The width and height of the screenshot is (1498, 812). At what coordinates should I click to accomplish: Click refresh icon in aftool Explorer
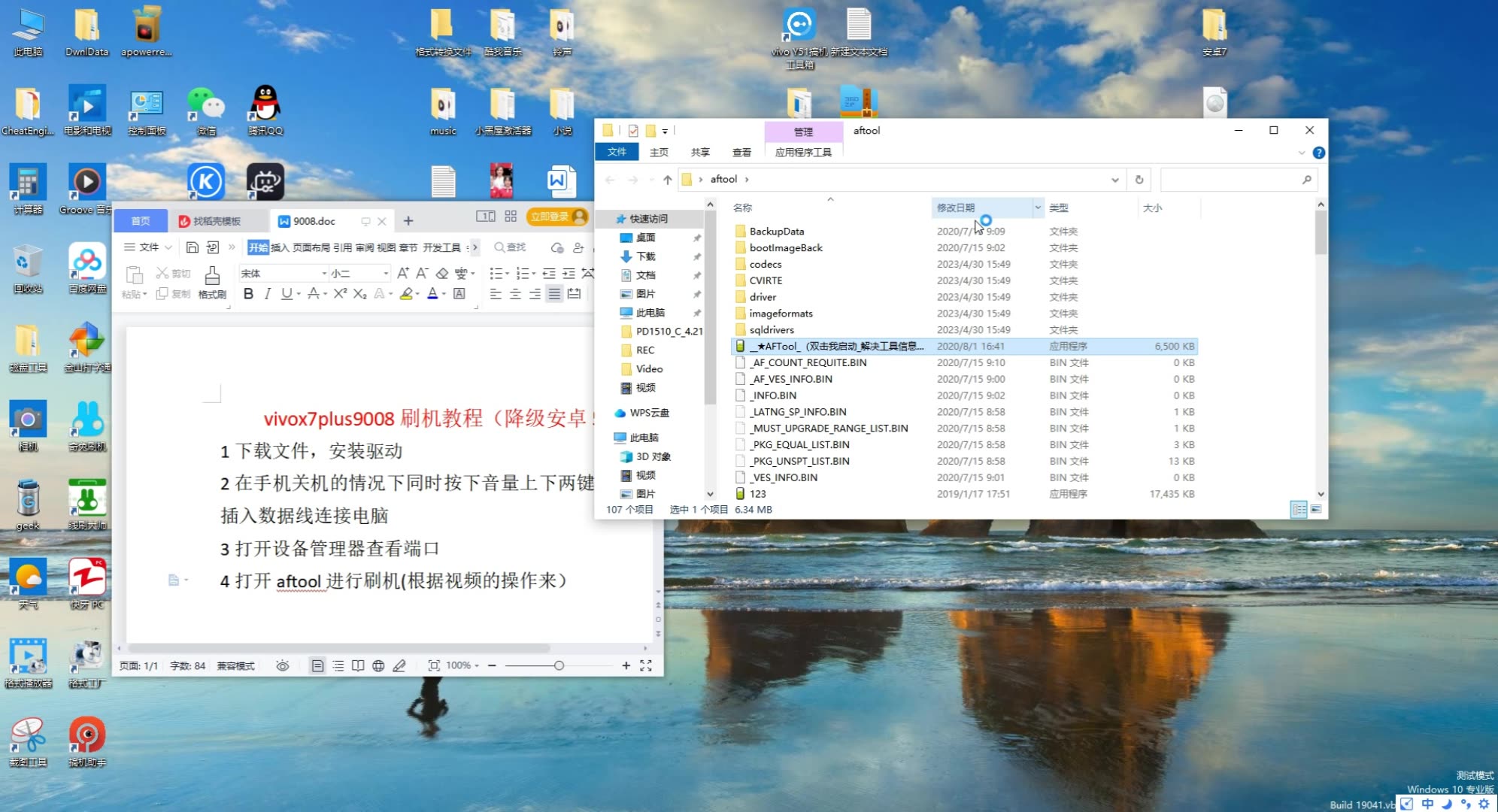point(1139,180)
